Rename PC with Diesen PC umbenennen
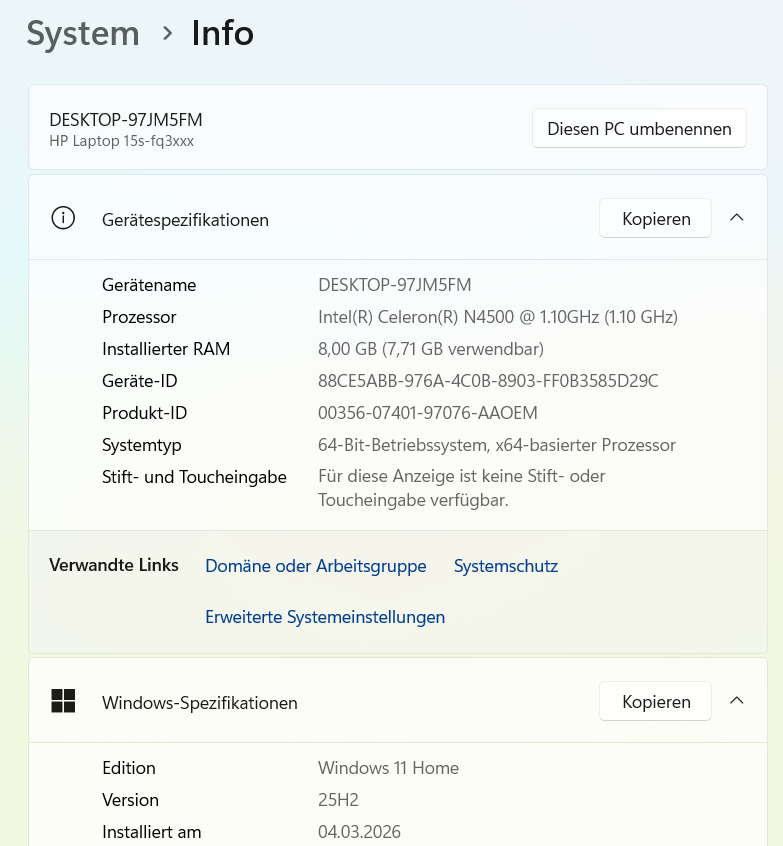Viewport: 783px width, 846px height. pos(639,128)
